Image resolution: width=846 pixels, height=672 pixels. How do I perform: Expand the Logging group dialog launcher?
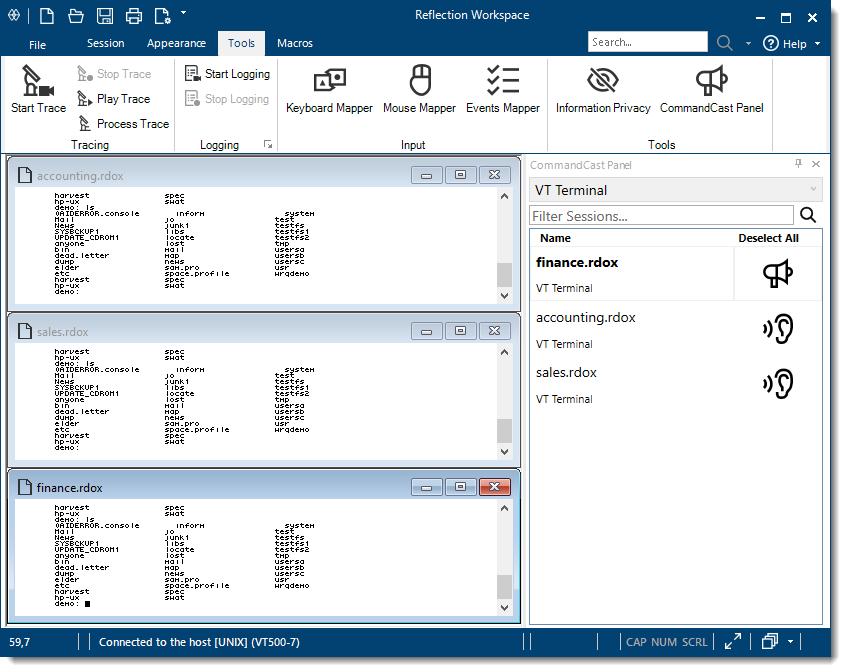(x=268, y=145)
